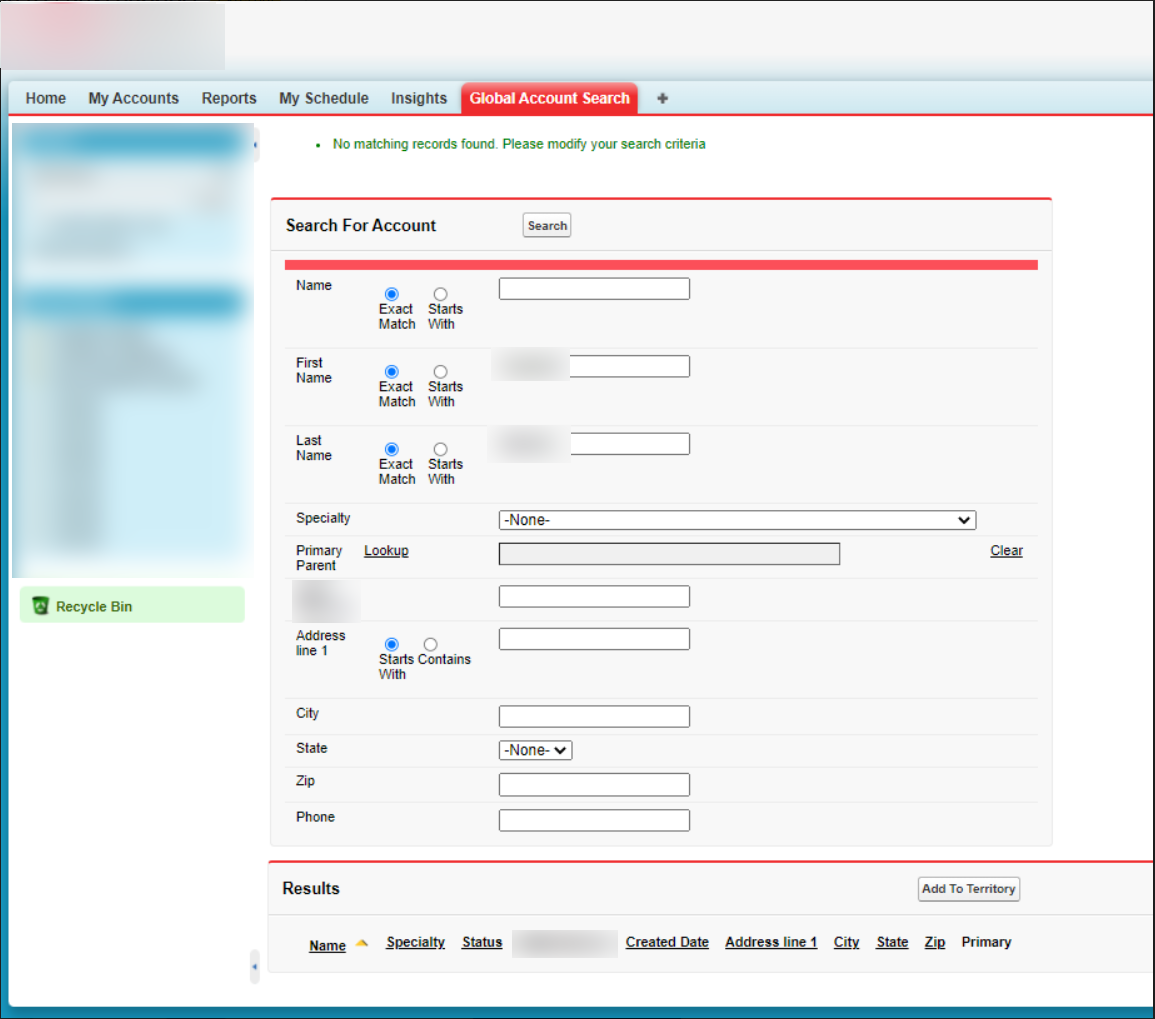Select Exact Match for First Name
Image resolution: width=1155 pixels, height=1019 pixels.
pos(392,372)
